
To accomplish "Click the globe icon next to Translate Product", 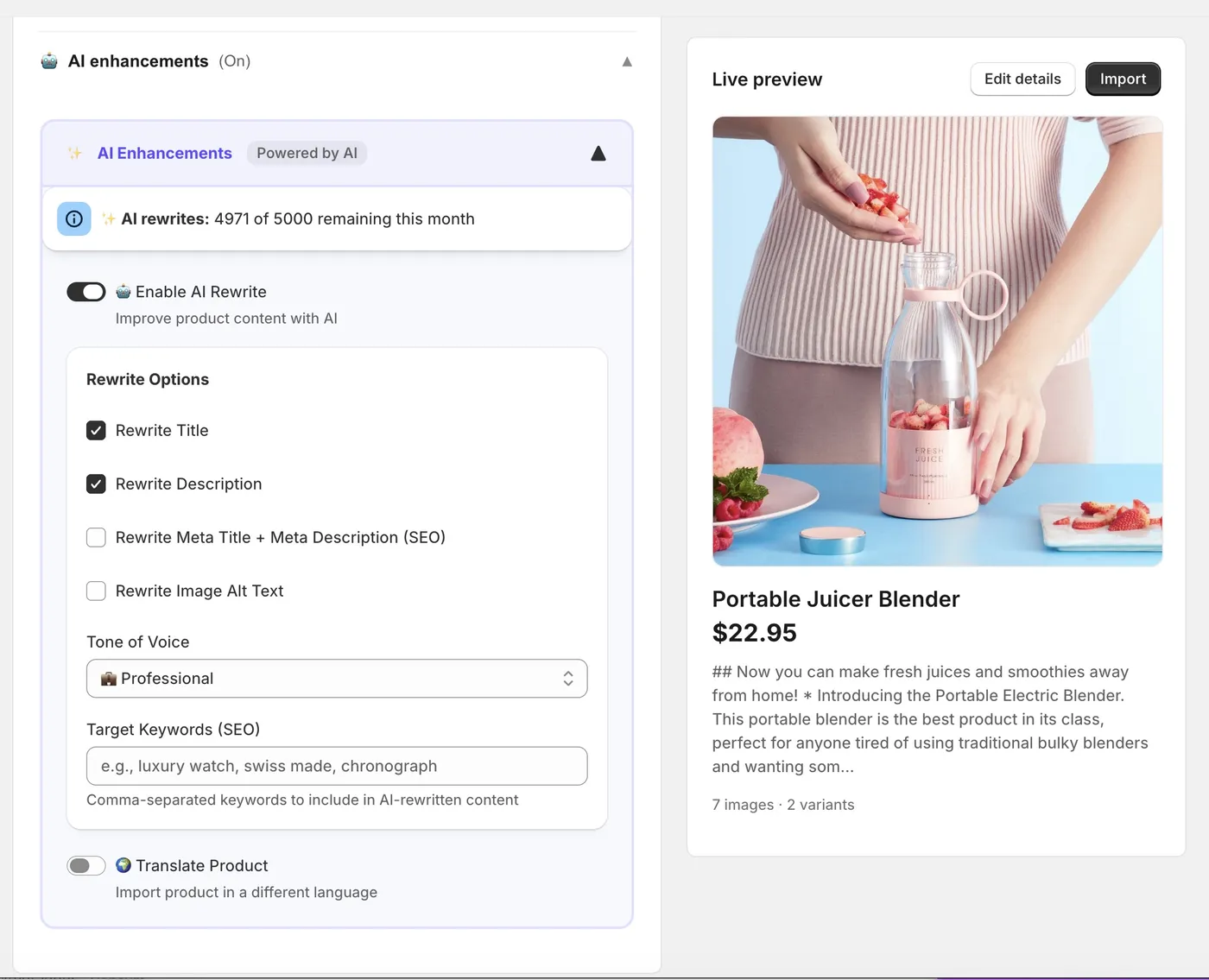I will click(x=123, y=865).
